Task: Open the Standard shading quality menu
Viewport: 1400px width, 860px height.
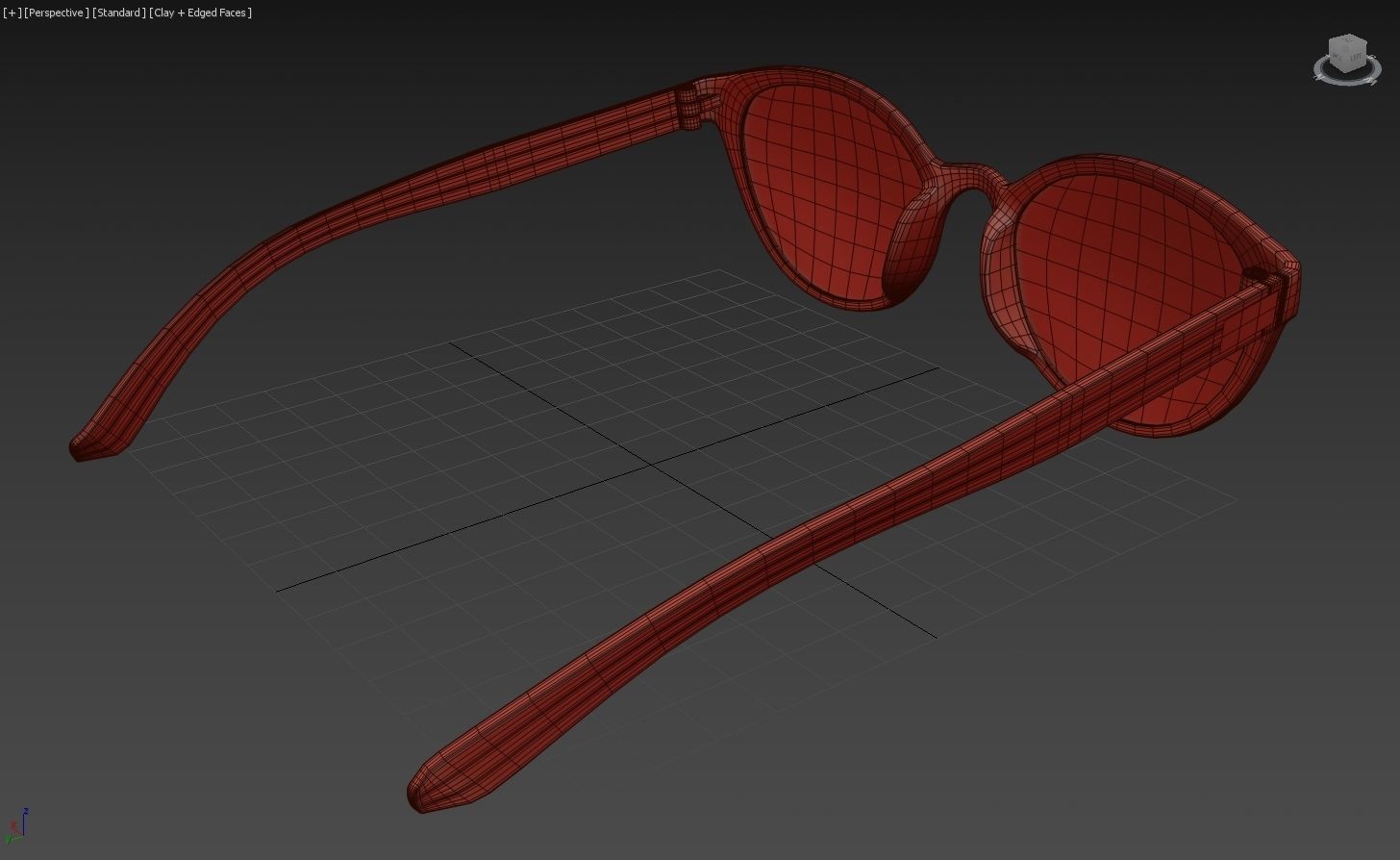Action: click(x=119, y=13)
